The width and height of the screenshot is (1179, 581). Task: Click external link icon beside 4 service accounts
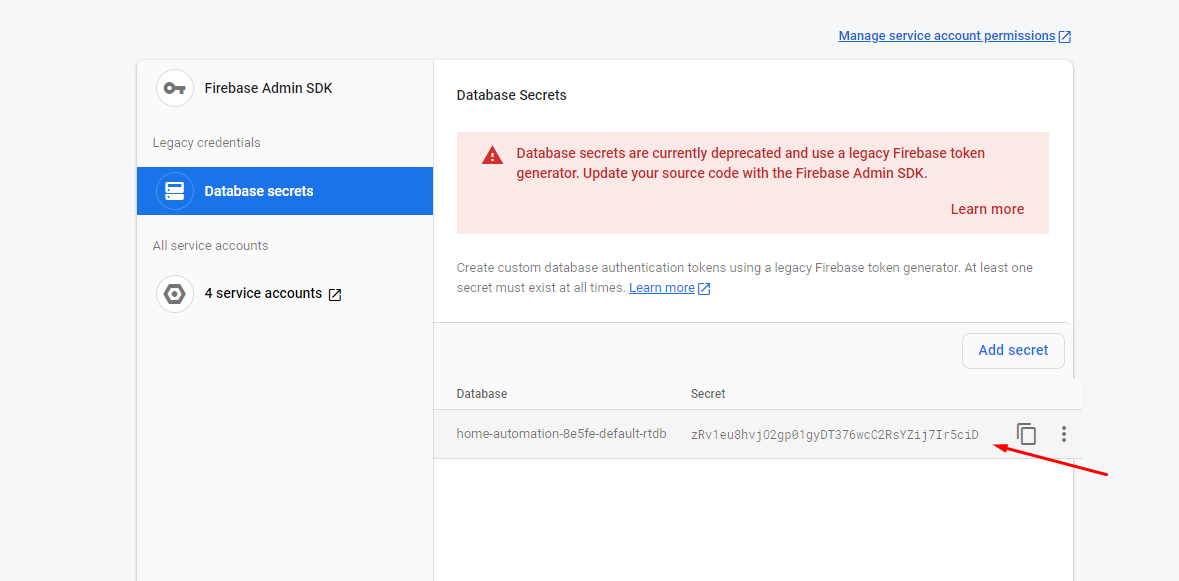pos(335,295)
